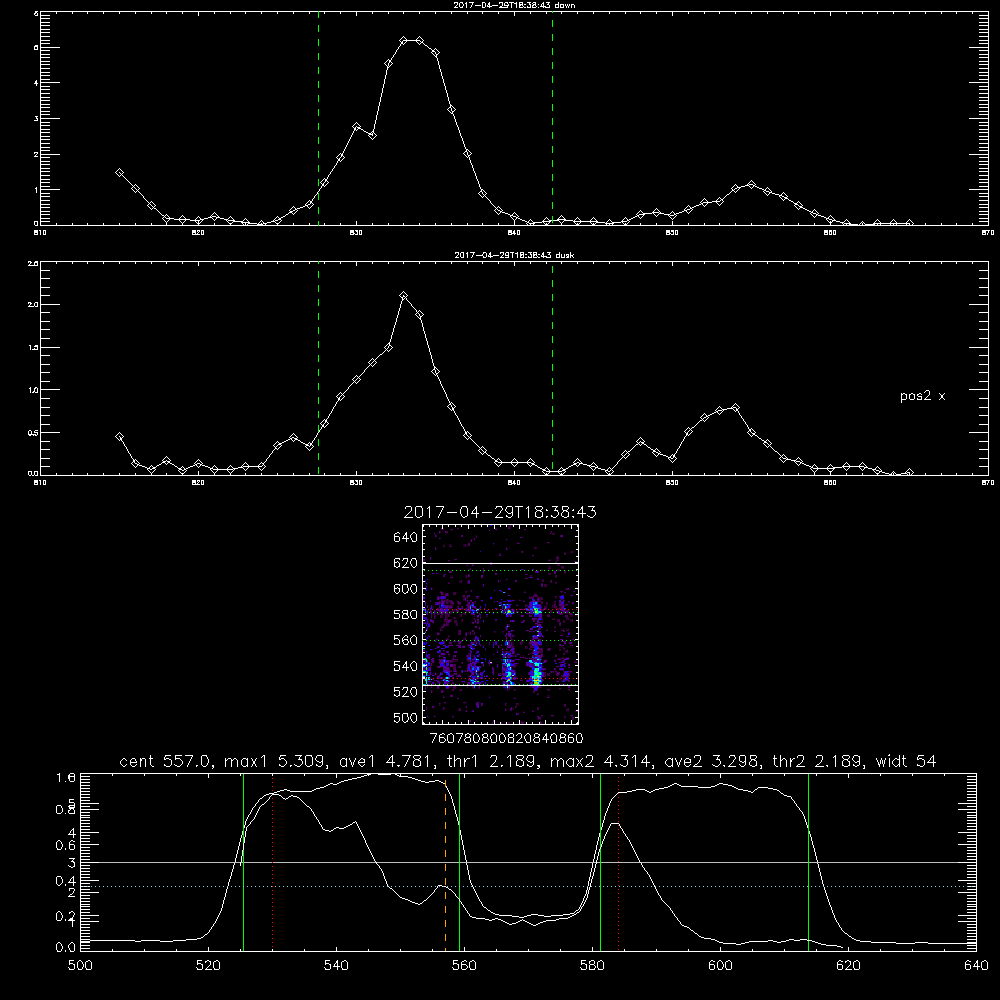Viewport: 1000px width, 1000px height.
Task: Select the solid white horizontal line at level 3
Action: coord(528,862)
